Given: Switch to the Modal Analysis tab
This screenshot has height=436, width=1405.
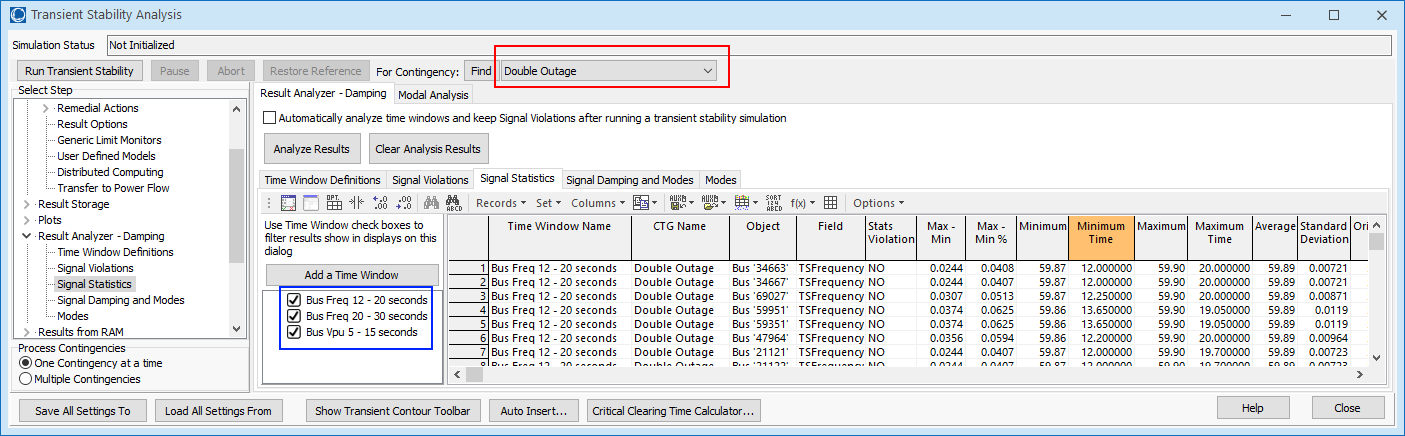Looking at the screenshot, I should click(x=432, y=95).
